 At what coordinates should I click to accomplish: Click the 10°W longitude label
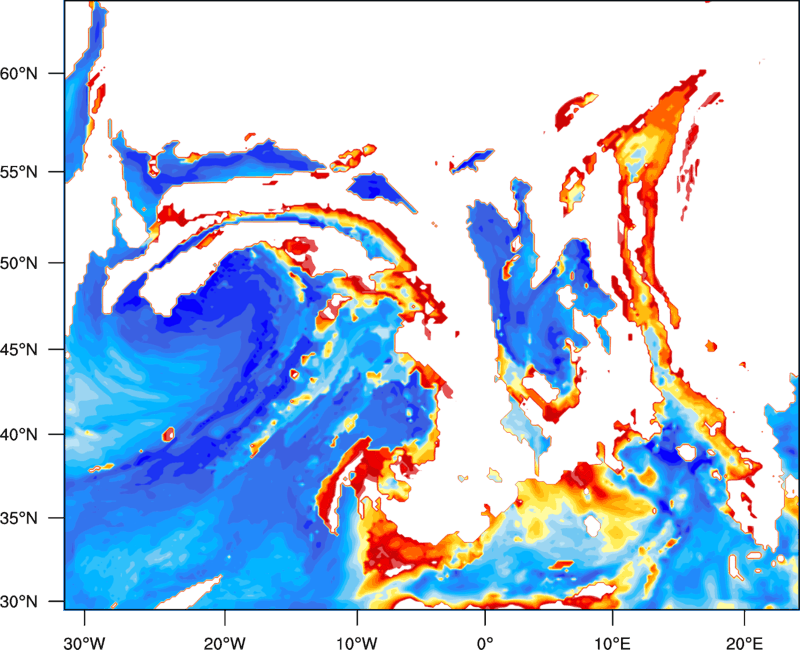coord(357,643)
